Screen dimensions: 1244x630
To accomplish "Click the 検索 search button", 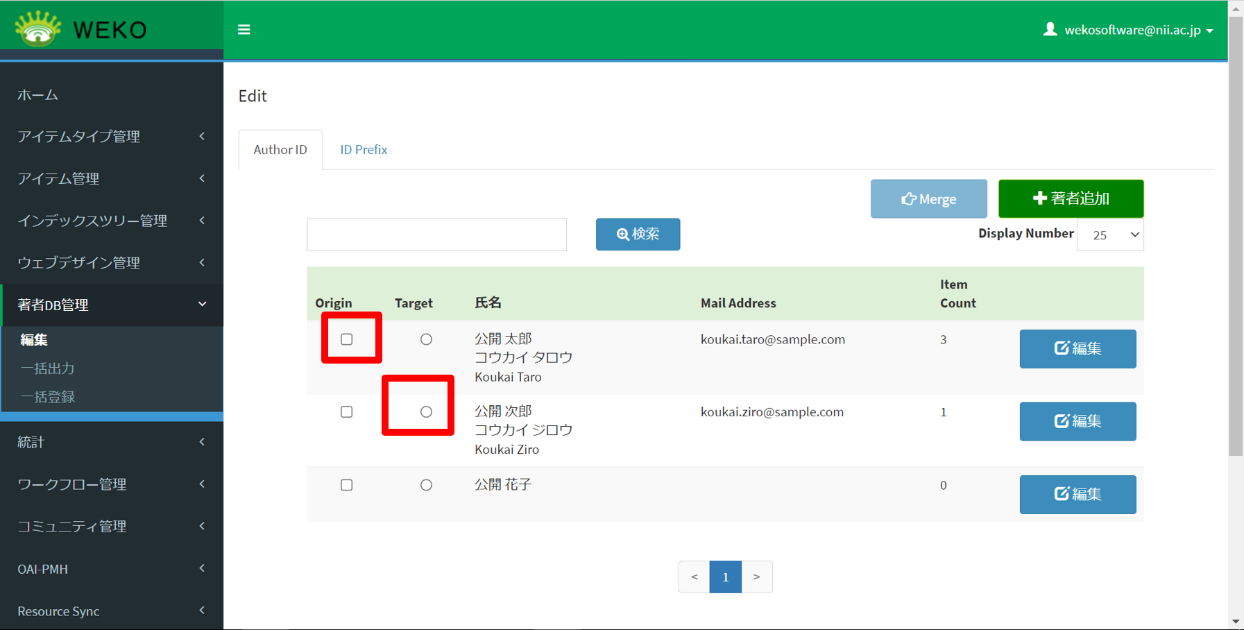I will [638, 234].
